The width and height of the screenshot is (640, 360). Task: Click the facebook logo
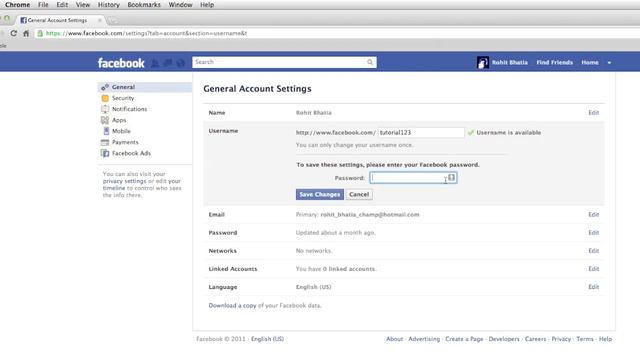coord(121,63)
